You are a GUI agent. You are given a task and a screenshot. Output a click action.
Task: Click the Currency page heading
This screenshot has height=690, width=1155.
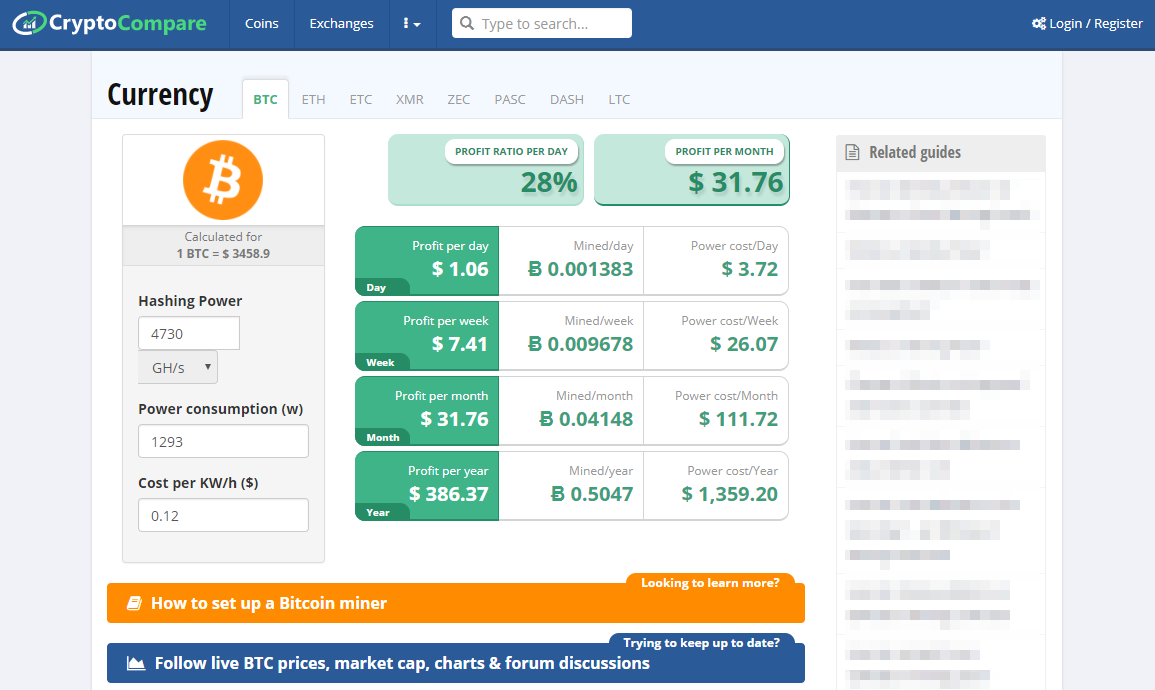(160, 95)
